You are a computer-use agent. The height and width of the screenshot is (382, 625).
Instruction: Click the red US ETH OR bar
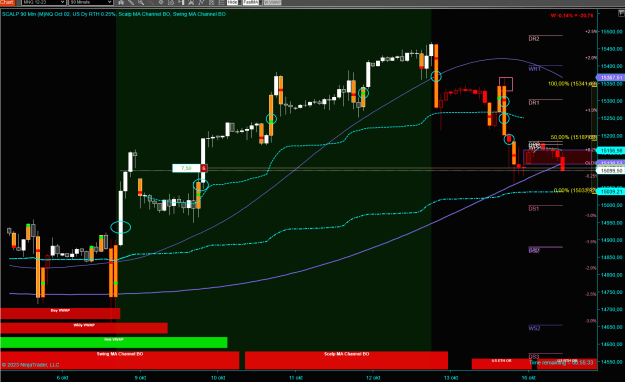point(501,364)
